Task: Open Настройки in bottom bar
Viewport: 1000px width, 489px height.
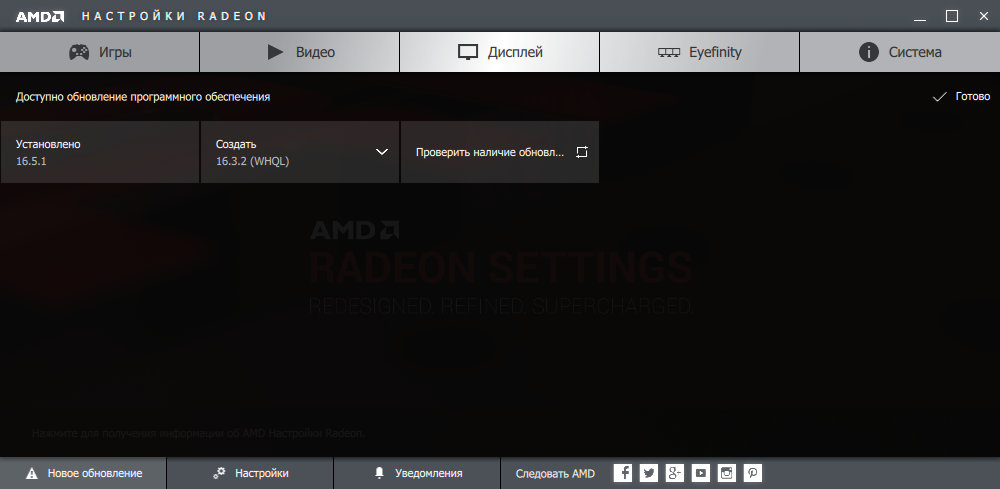Action: click(x=250, y=473)
